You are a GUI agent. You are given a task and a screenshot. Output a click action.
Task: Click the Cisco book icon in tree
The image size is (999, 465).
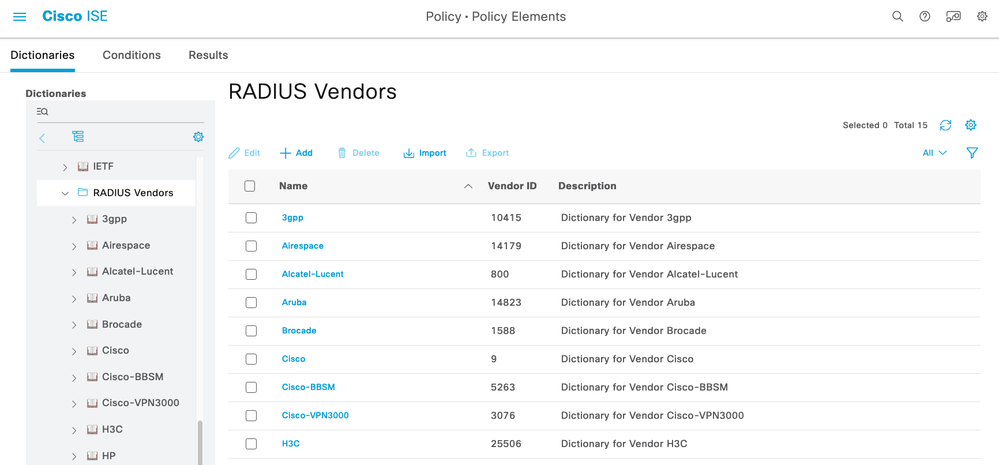[x=92, y=350]
